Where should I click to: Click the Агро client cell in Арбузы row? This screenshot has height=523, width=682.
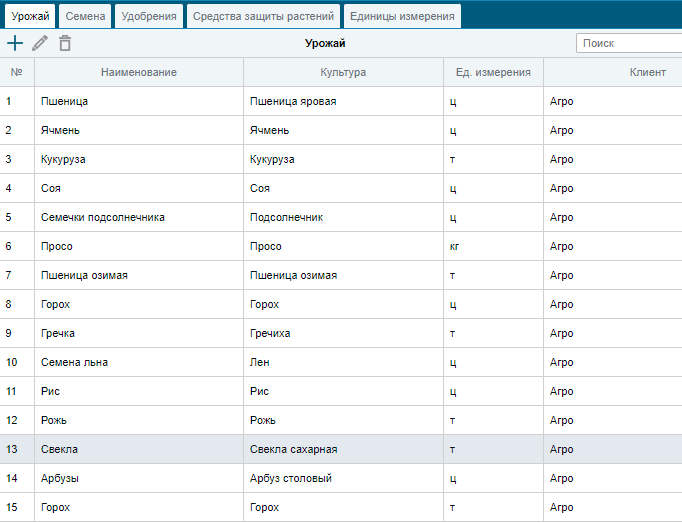613,478
